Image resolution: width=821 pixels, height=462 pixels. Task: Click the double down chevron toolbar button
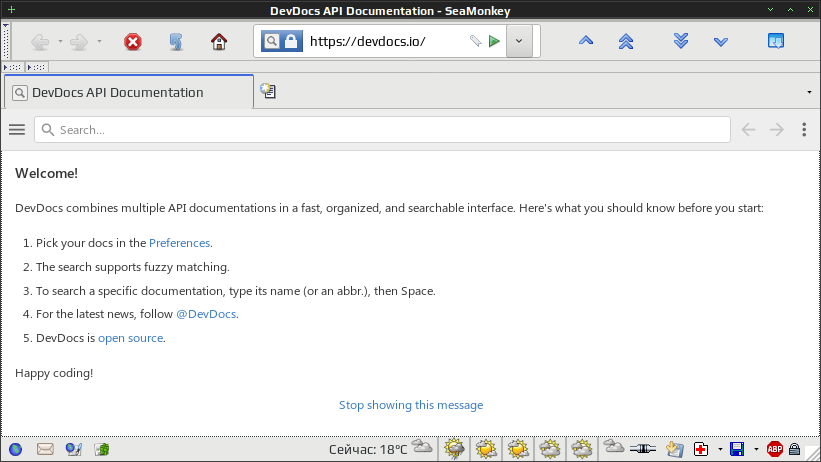(681, 41)
